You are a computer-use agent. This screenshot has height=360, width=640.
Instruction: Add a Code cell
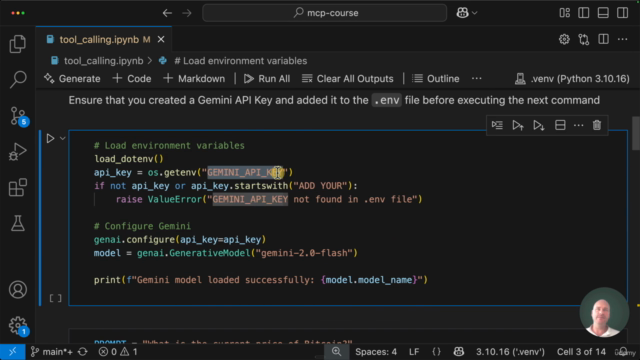(132, 78)
